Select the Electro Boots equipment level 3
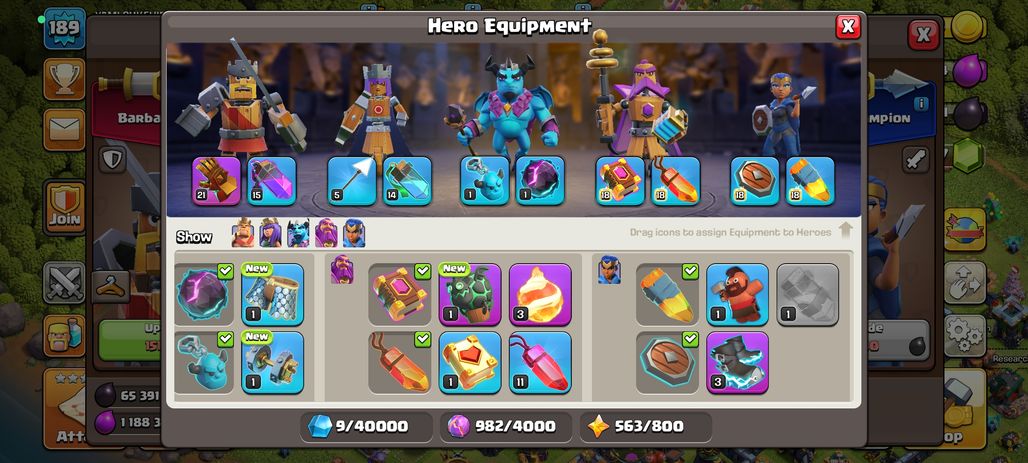This screenshot has width=1028, height=463. coord(738,363)
